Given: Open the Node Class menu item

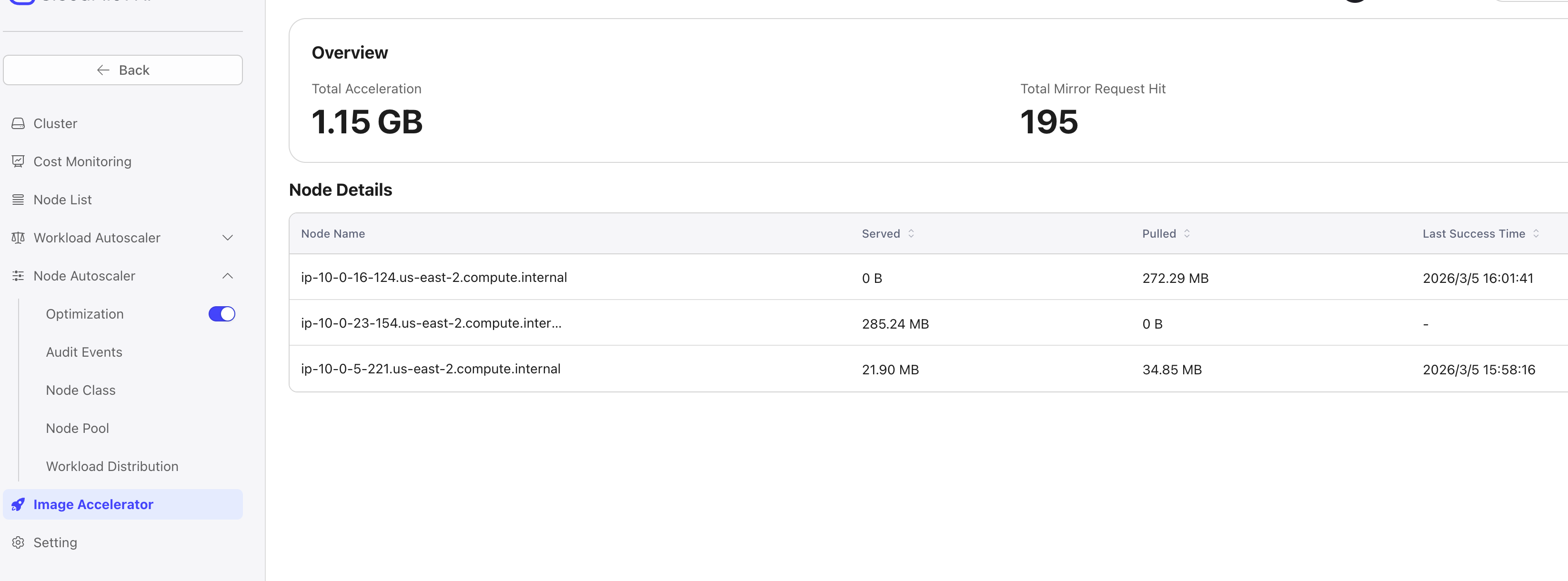Looking at the screenshot, I should pos(80,390).
